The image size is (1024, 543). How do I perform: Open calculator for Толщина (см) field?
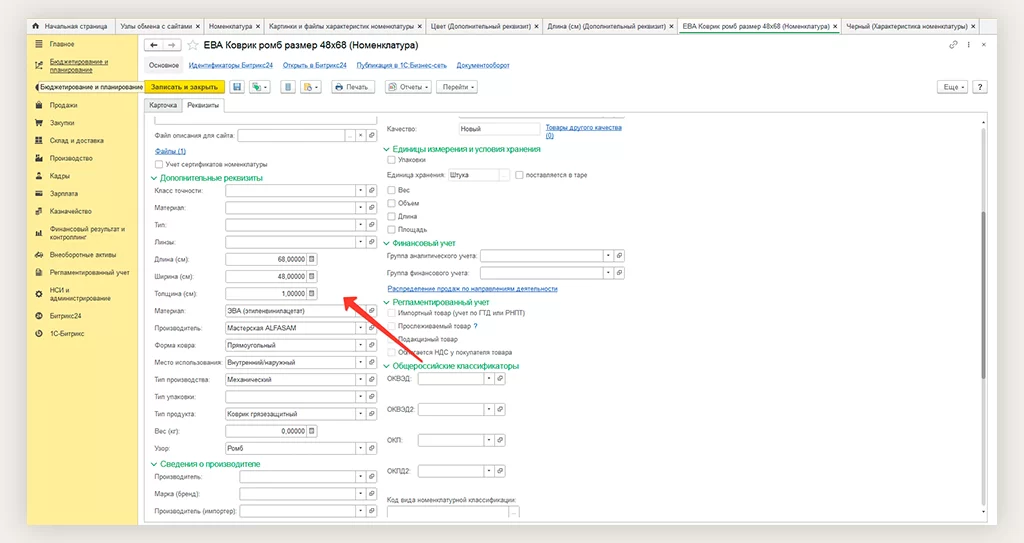tap(311, 293)
